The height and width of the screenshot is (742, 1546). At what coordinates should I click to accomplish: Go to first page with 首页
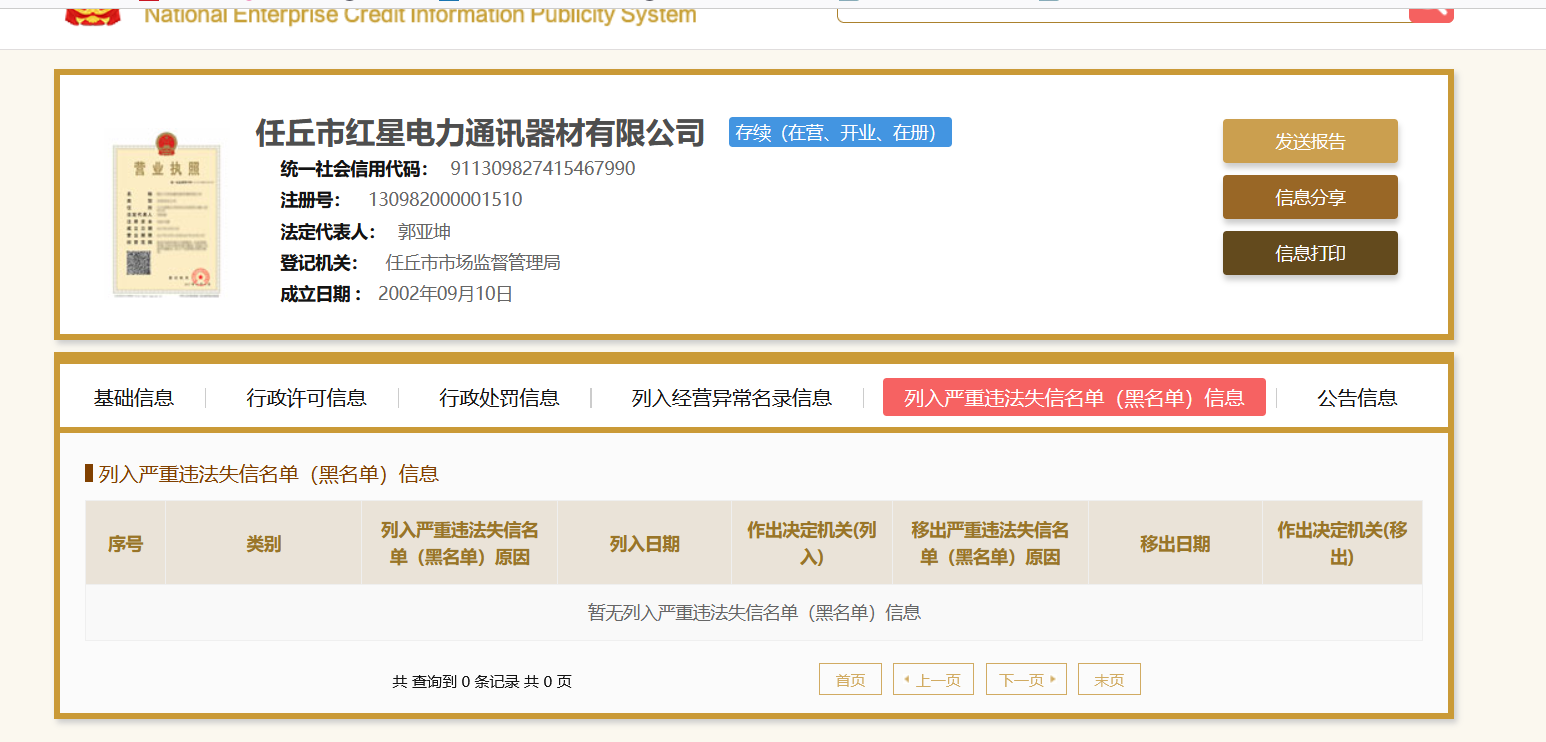point(850,679)
